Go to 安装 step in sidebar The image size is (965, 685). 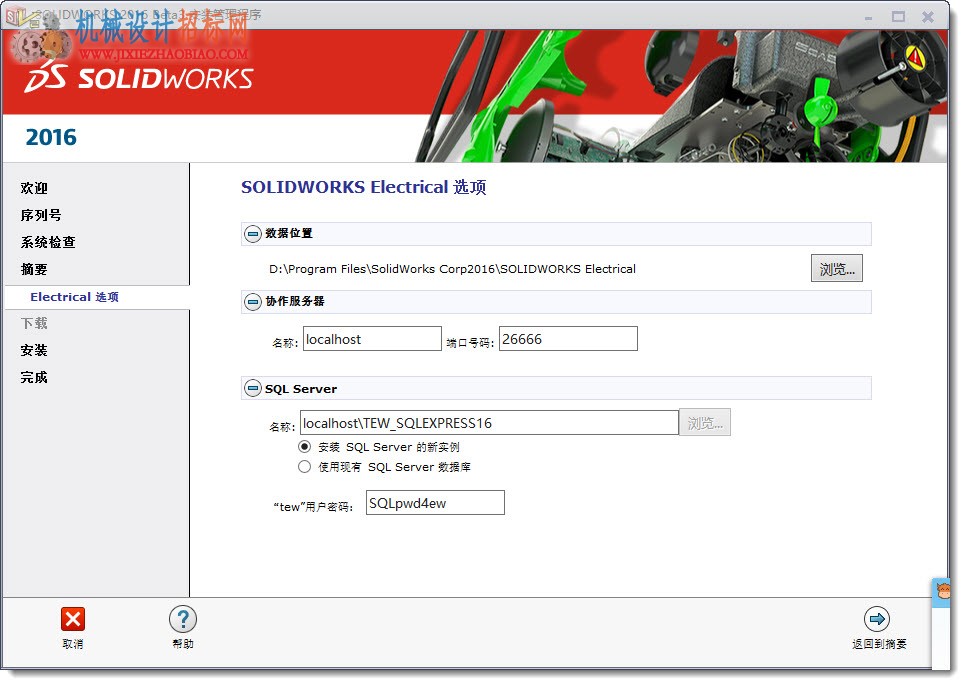coord(34,351)
